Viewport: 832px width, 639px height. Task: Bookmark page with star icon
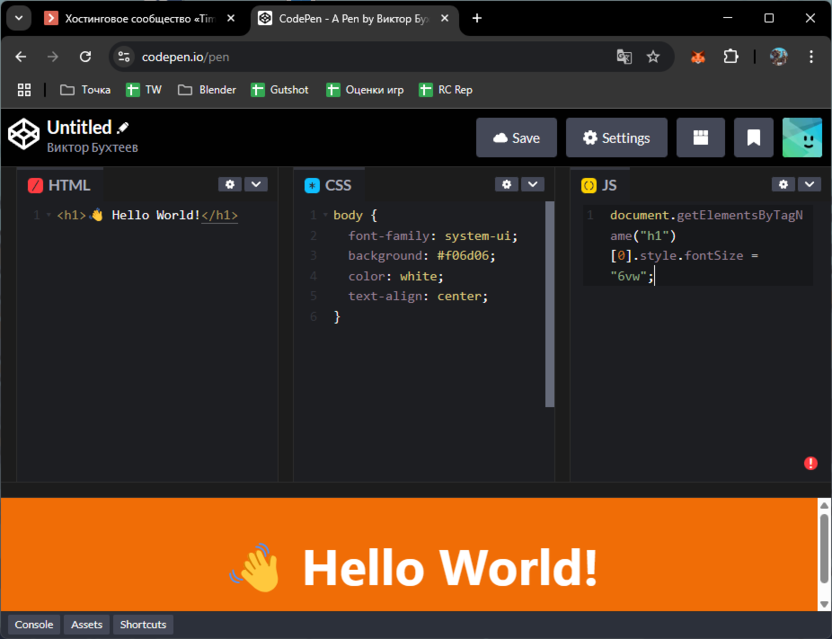click(x=653, y=57)
